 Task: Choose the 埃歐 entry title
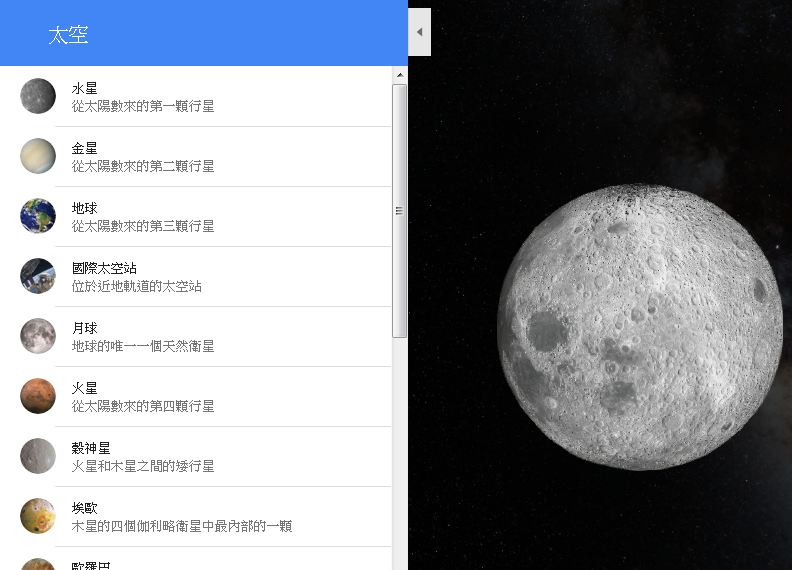click(84, 508)
